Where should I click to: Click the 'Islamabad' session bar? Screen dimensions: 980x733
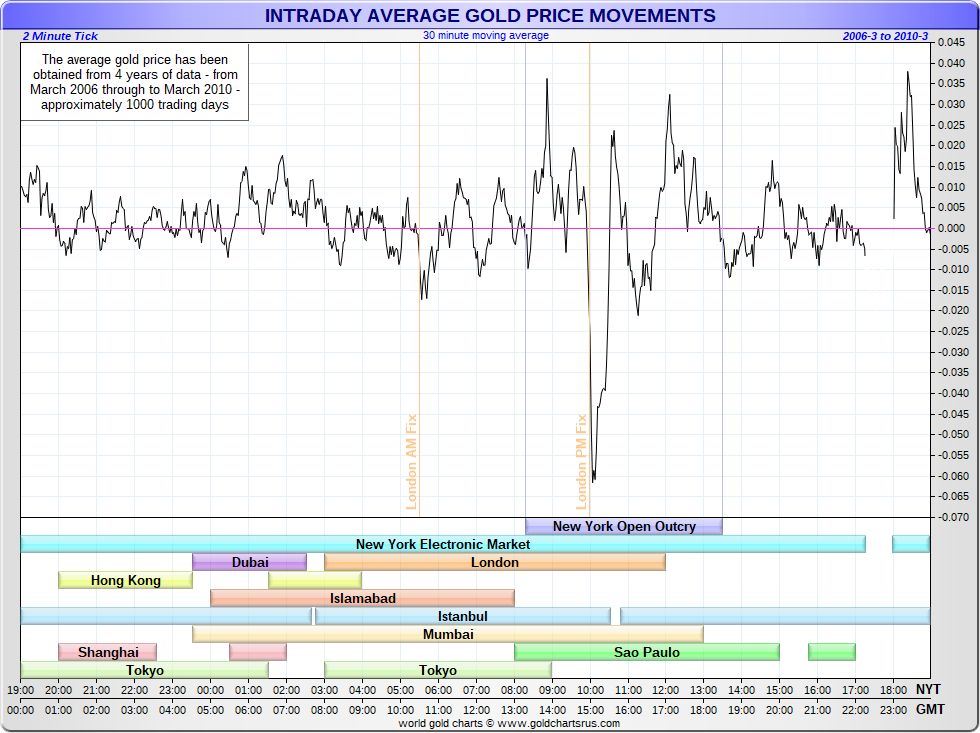[362, 599]
